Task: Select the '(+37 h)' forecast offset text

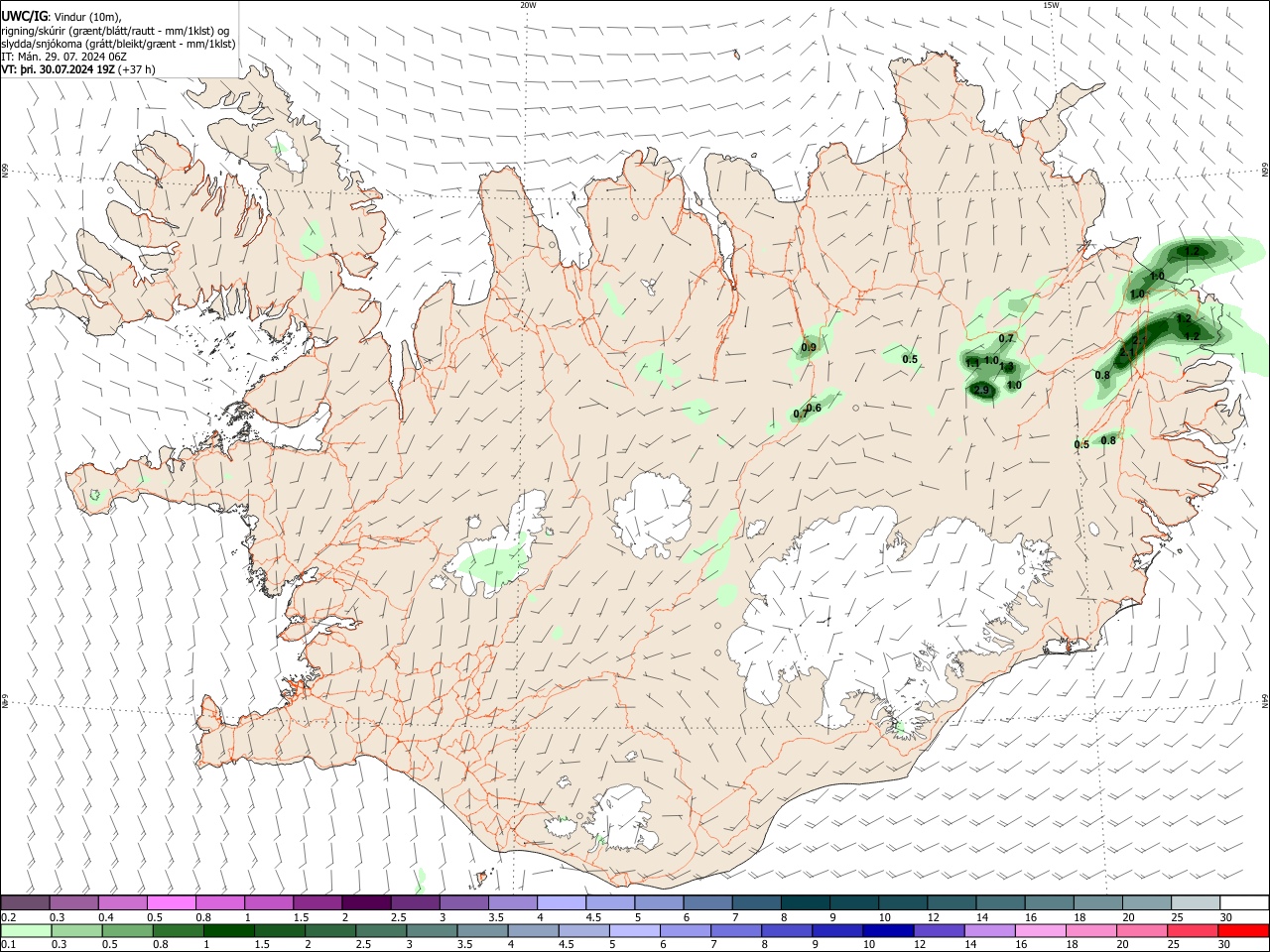Action: 137,69
